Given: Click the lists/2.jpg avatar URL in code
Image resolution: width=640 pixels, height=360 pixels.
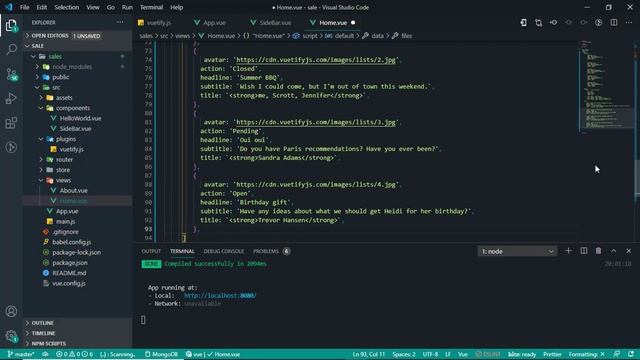Looking at the screenshot, I should point(316,60).
